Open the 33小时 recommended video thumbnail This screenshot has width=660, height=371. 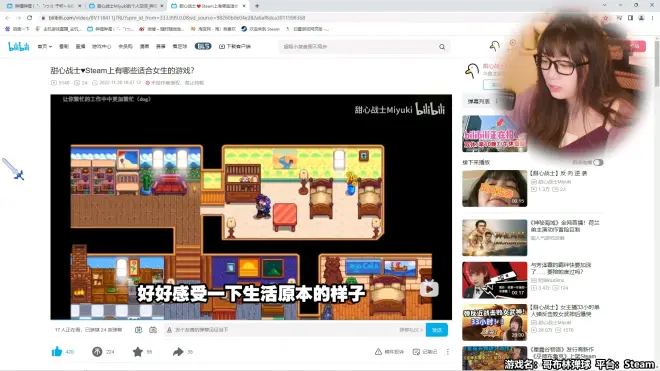coord(495,322)
